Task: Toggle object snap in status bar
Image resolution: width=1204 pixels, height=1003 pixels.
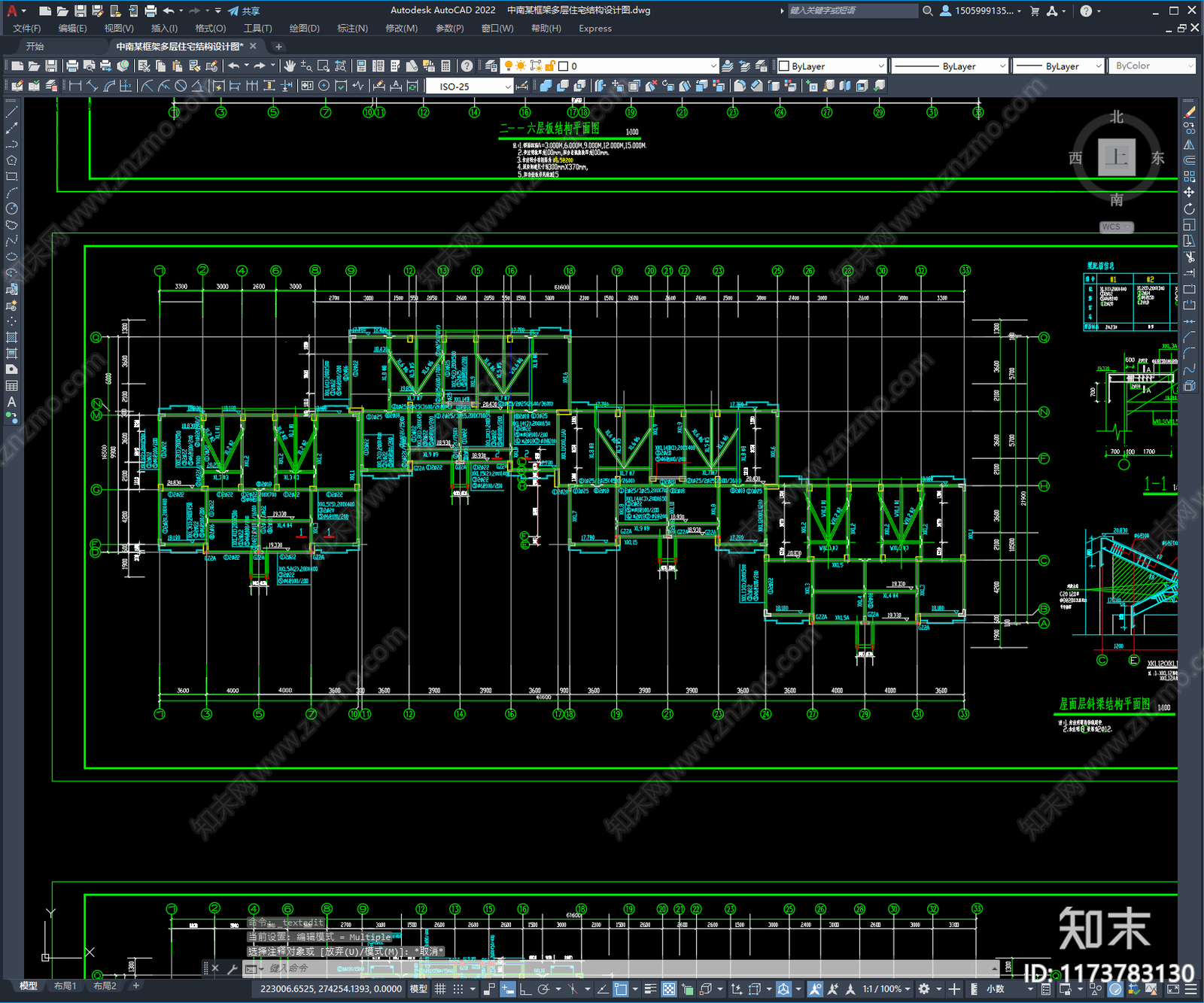Action: coord(620,989)
